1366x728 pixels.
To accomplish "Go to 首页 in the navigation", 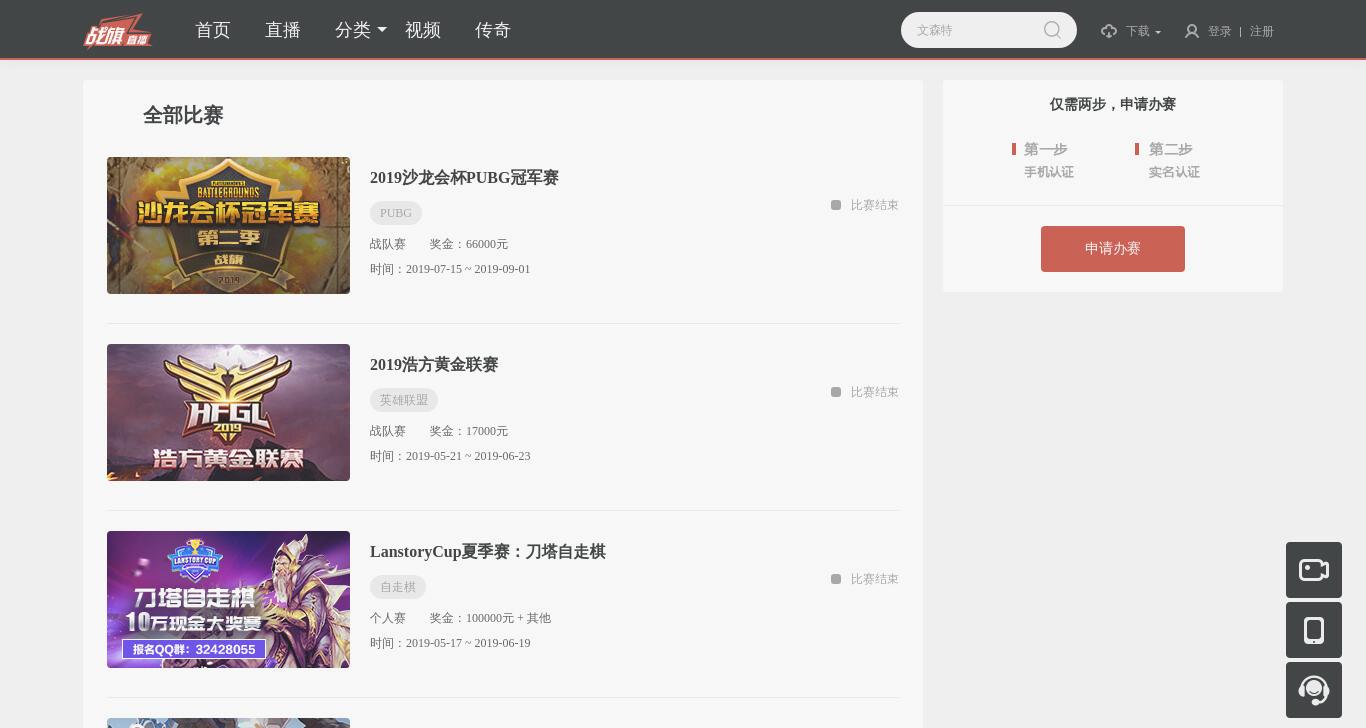I will click(x=213, y=30).
